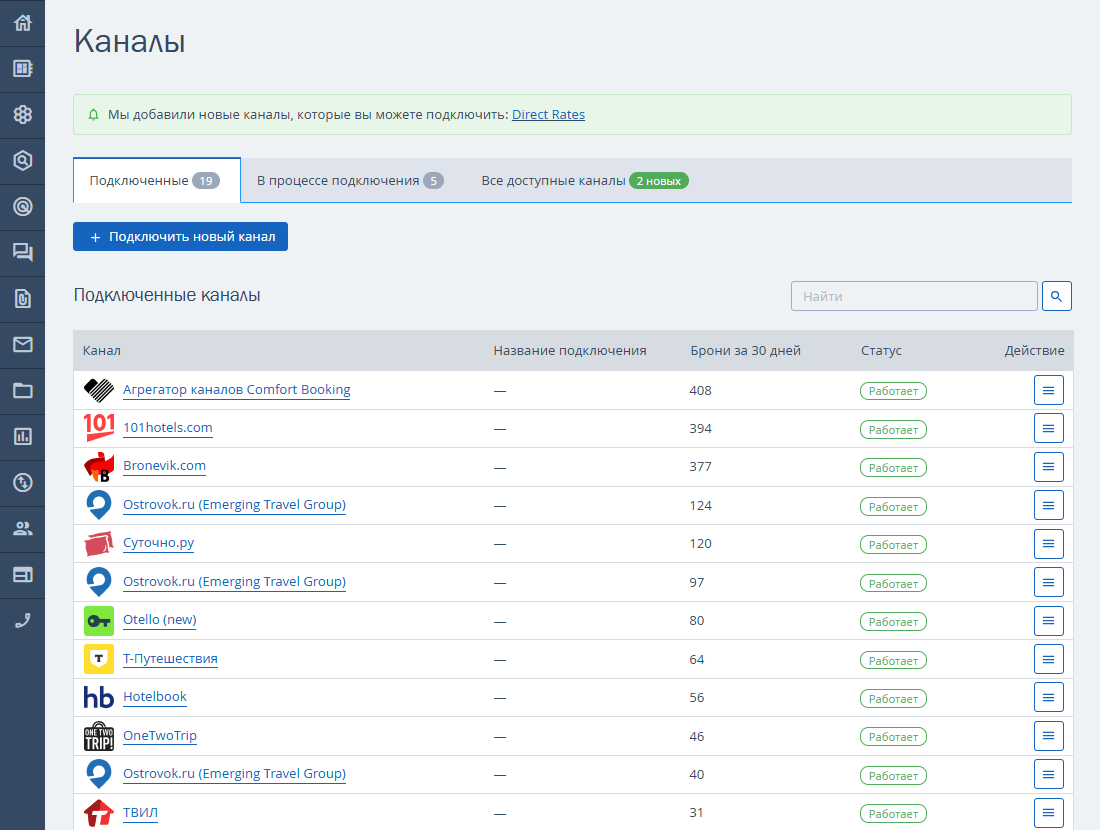The image size is (1100, 830).
Task: Open action menu for ТВИЛ row
Action: 1049,813
